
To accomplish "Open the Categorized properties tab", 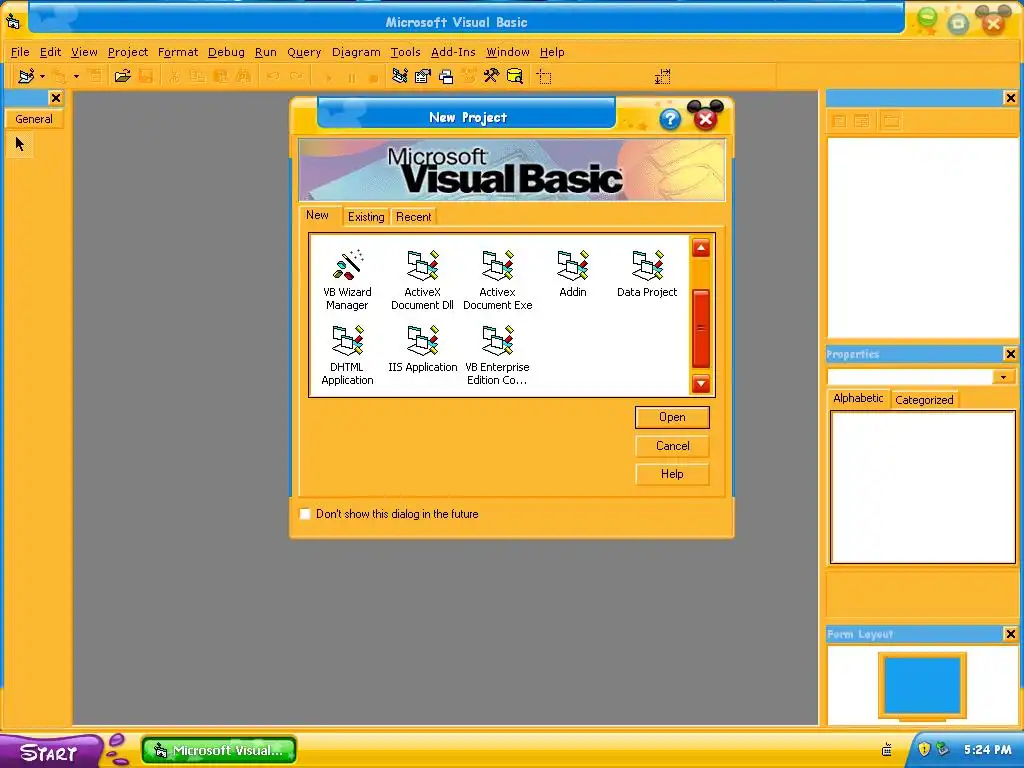I will [924, 400].
